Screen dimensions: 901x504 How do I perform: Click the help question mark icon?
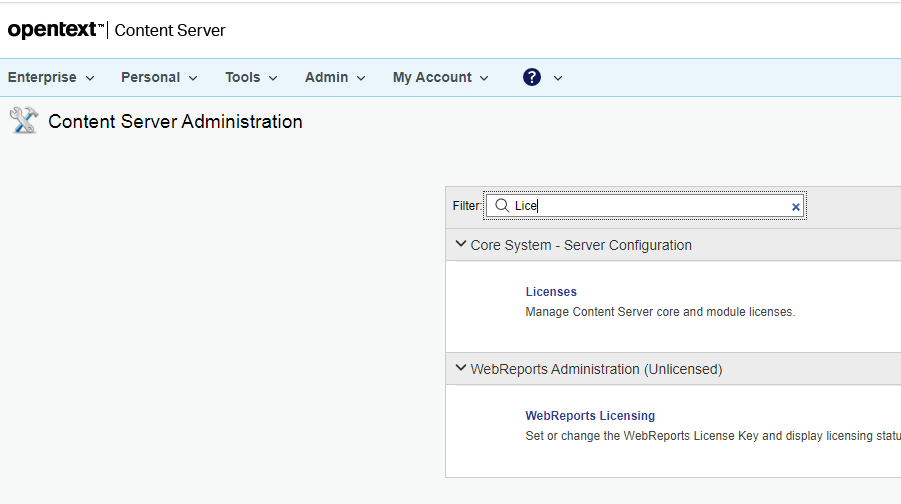(x=532, y=77)
